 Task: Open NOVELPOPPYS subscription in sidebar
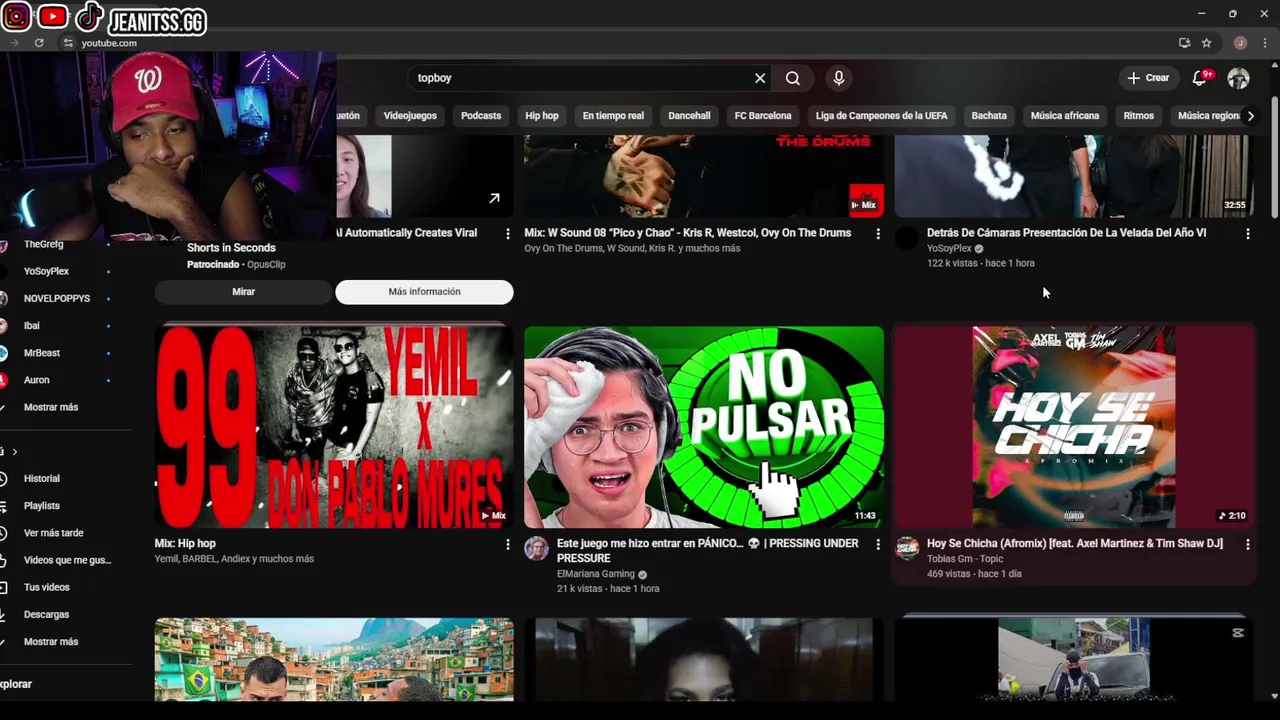tap(56, 298)
